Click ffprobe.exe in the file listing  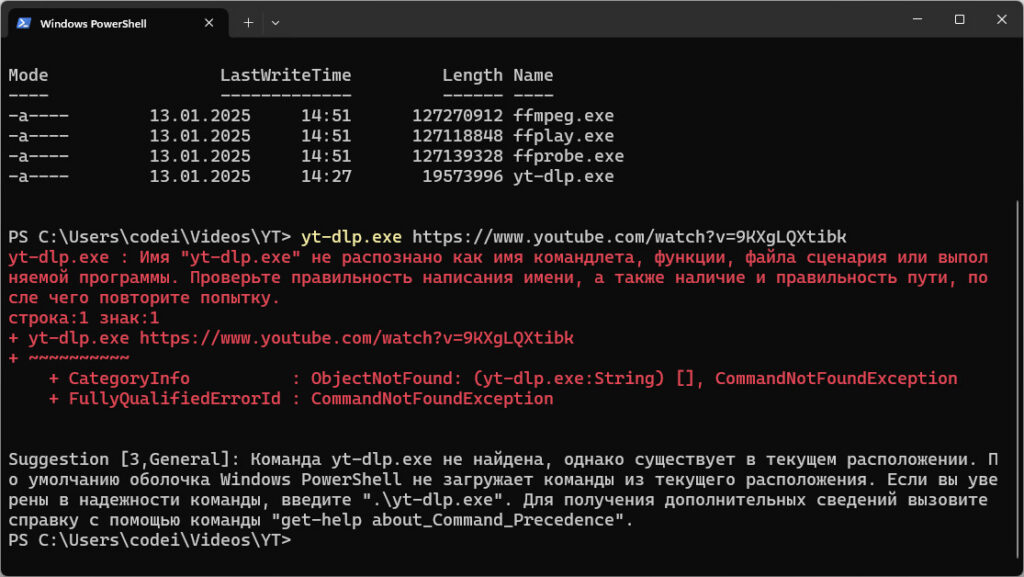tap(568, 156)
